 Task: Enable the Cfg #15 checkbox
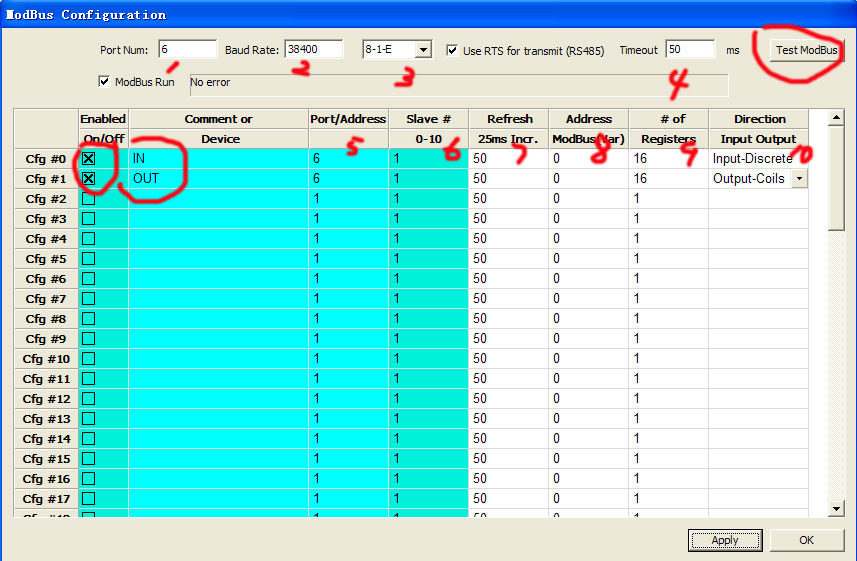(89, 459)
